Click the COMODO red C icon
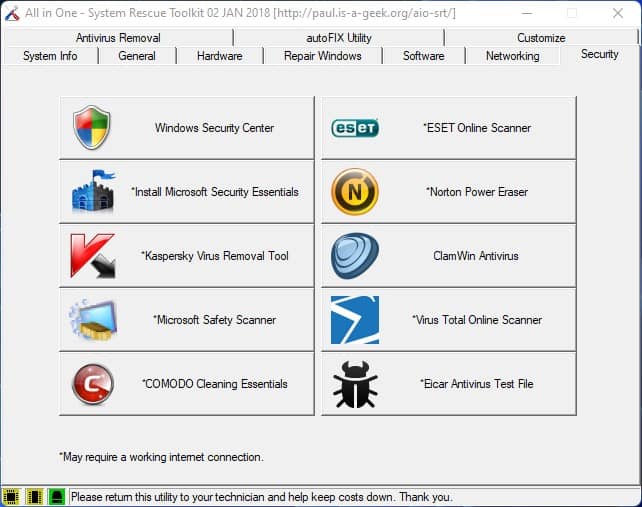The width and height of the screenshot is (642, 507). 93,384
